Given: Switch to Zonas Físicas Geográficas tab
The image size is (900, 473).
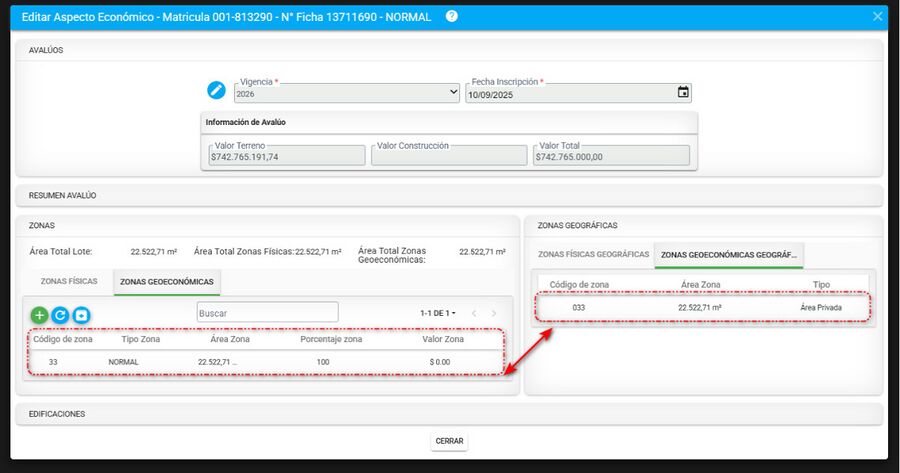Looking at the screenshot, I should [593, 255].
